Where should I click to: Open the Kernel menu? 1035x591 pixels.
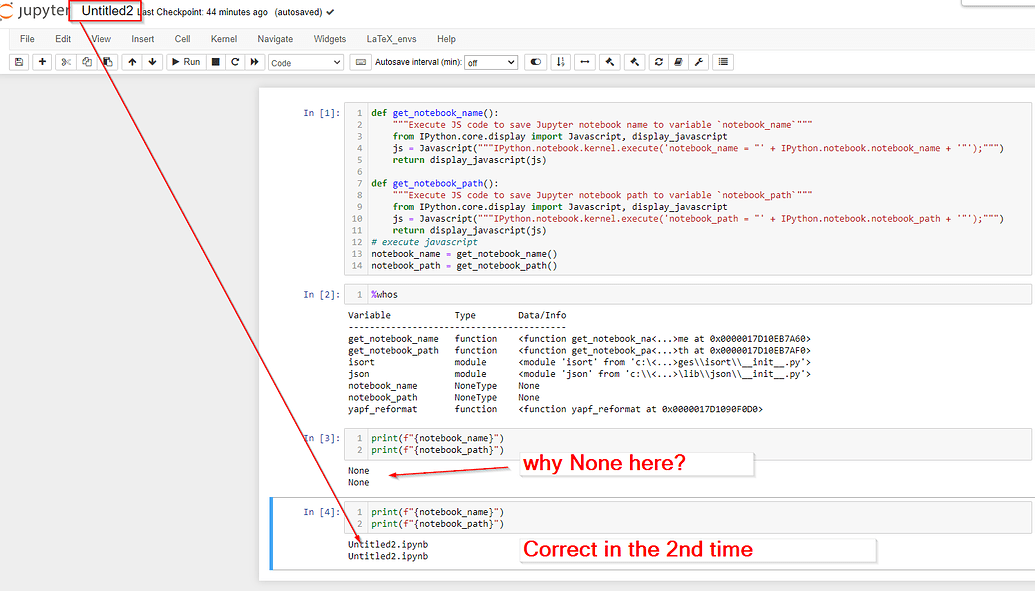pyautogui.click(x=223, y=39)
